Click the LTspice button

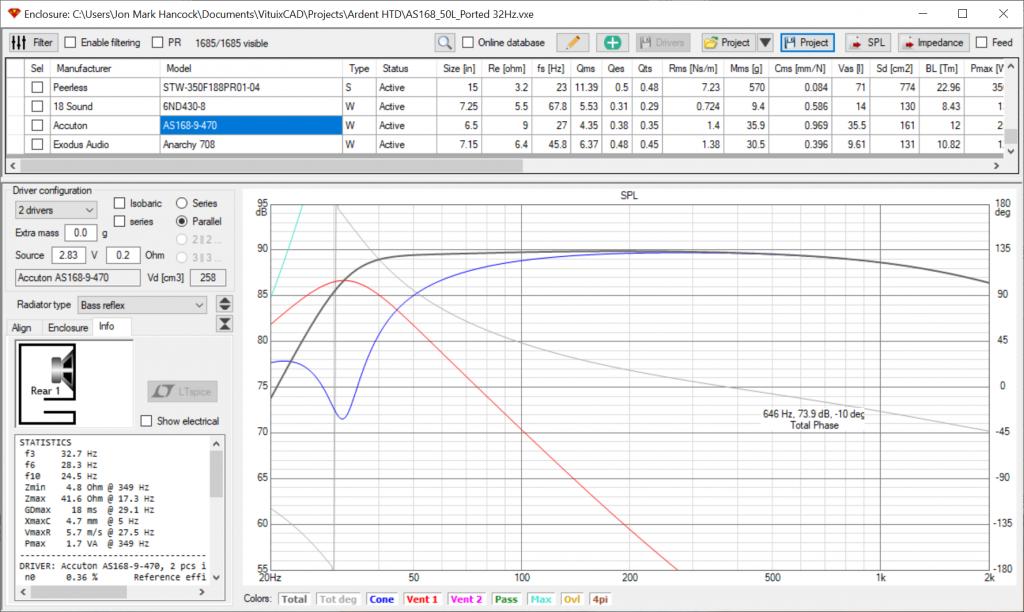(x=182, y=391)
